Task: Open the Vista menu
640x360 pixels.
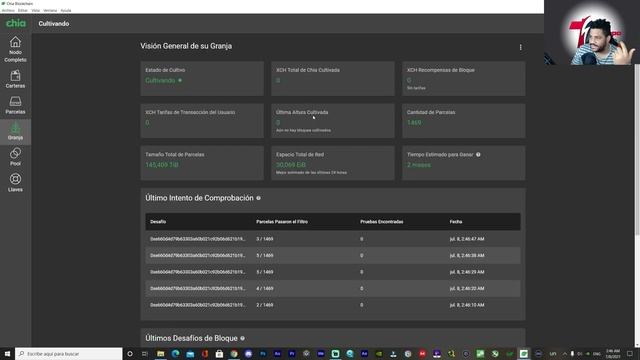Action: pyautogui.click(x=36, y=10)
